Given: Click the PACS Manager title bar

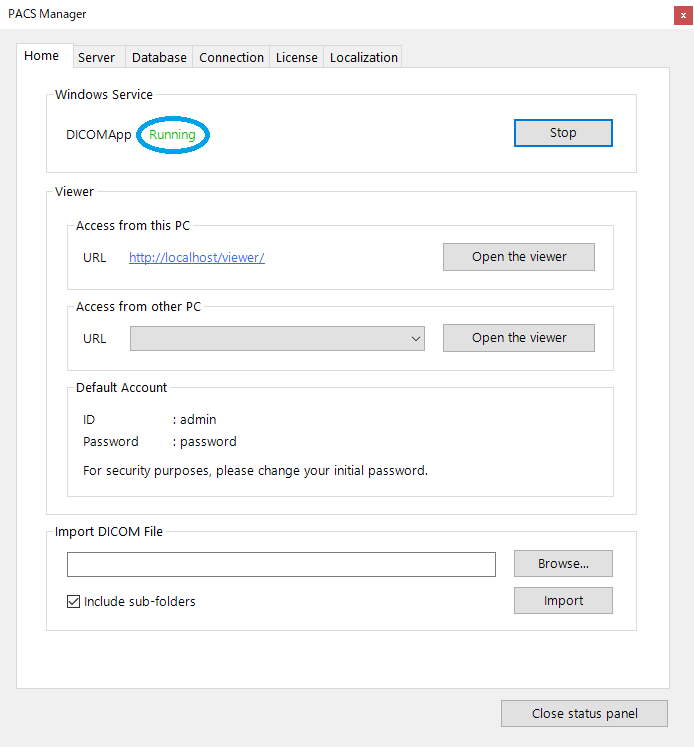Looking at the screenshot, I should (333, 14).
